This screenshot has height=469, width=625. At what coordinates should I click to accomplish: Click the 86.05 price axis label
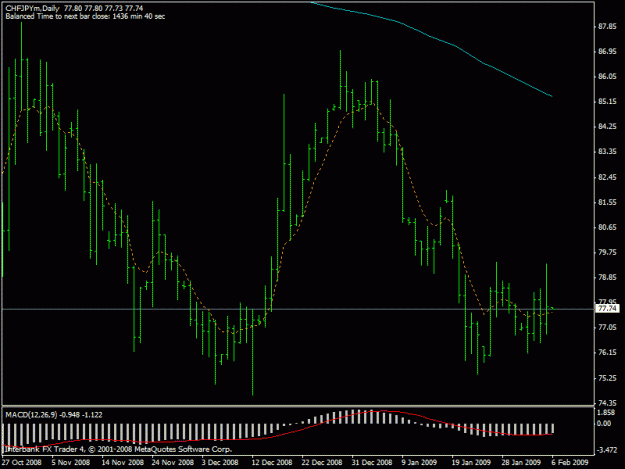(607, 77)
